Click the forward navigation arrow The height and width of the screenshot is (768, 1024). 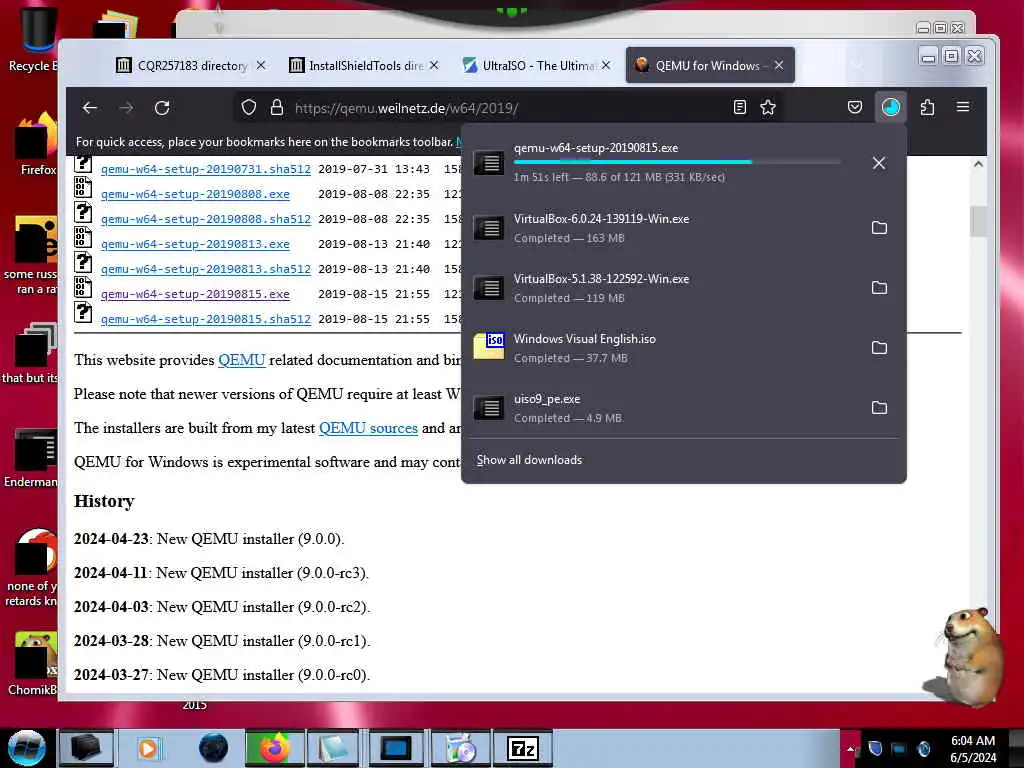tap(126, 108)
